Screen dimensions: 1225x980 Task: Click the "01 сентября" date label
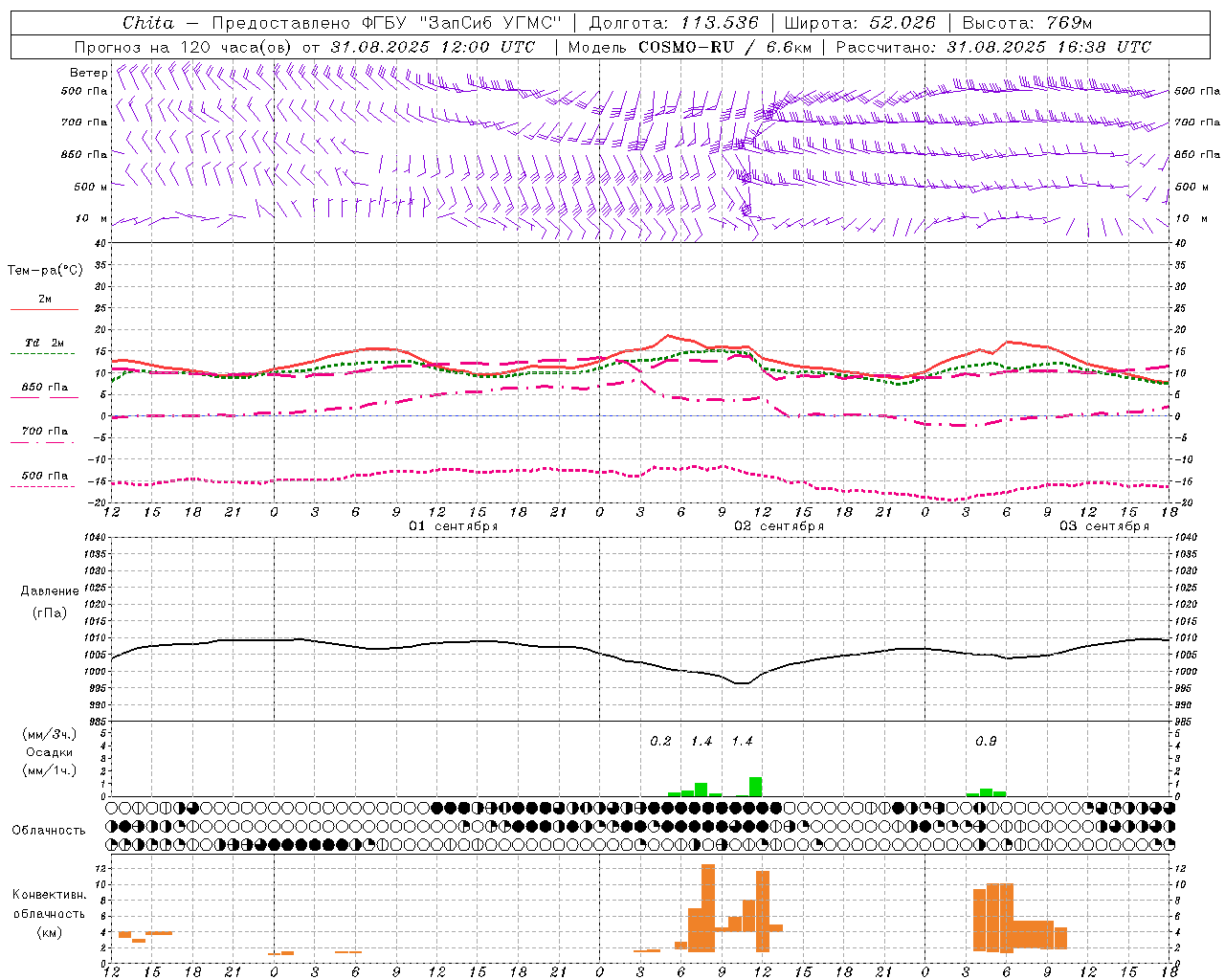coord(454,526)
